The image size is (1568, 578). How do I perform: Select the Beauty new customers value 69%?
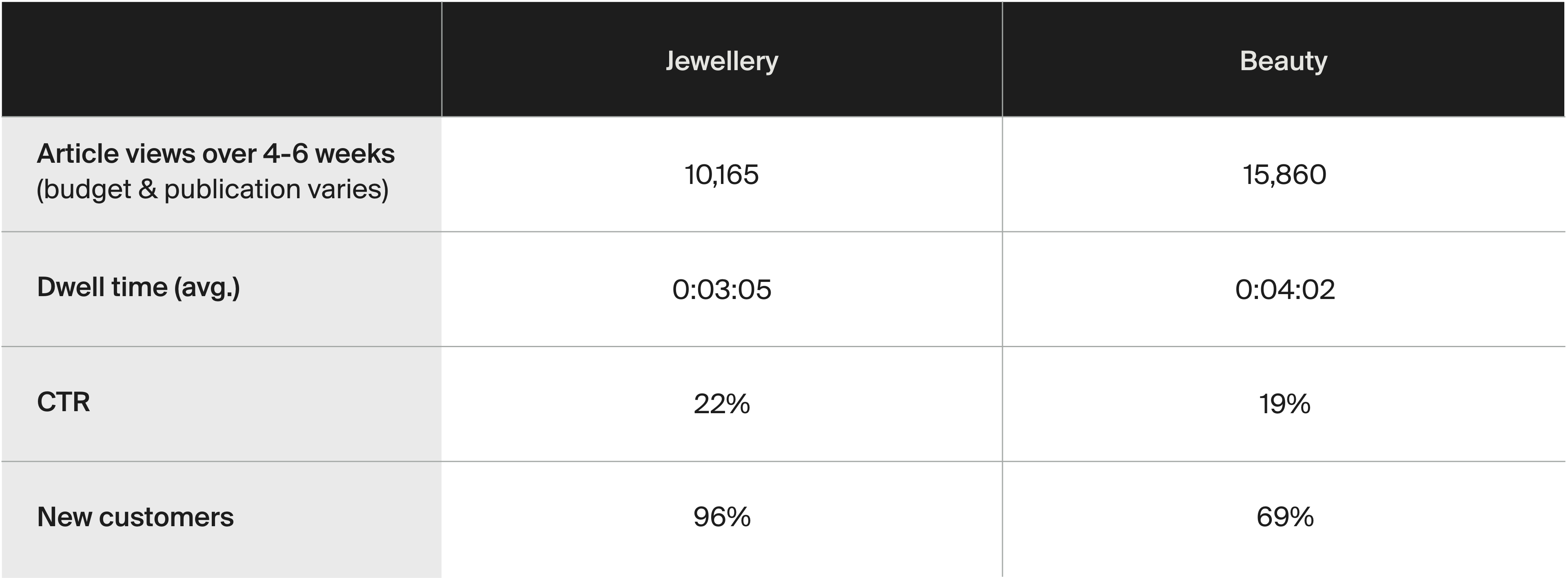(x=1284, y=517)
